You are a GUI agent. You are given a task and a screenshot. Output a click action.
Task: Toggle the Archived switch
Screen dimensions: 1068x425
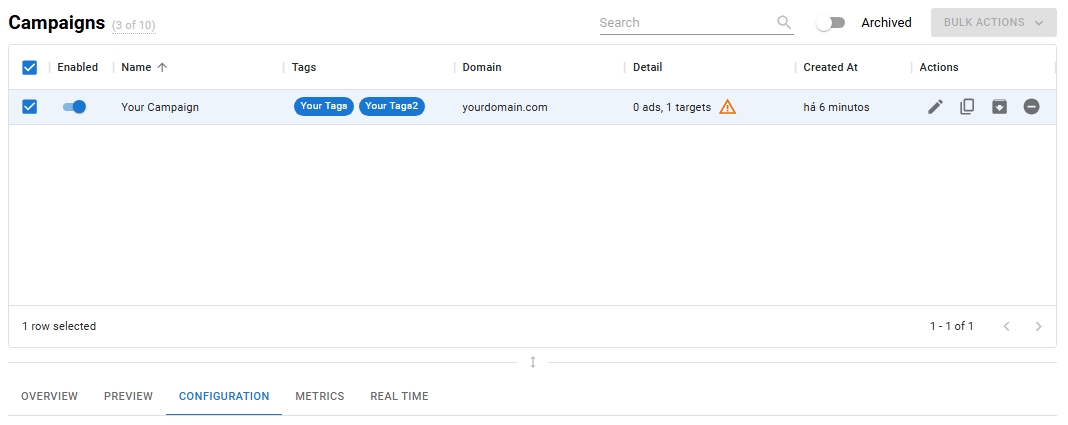[x=830, y=23]
